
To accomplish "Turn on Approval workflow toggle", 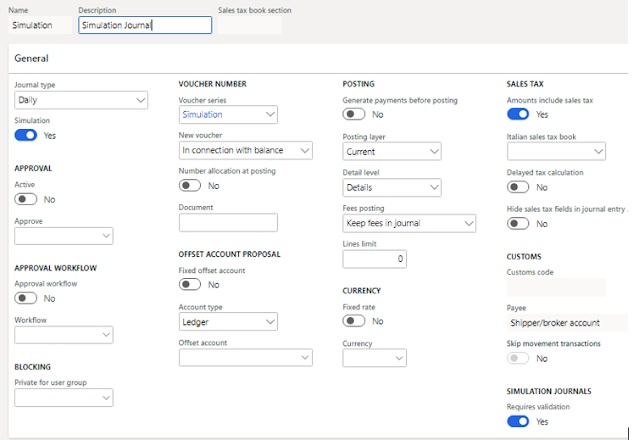I will 26,298.
